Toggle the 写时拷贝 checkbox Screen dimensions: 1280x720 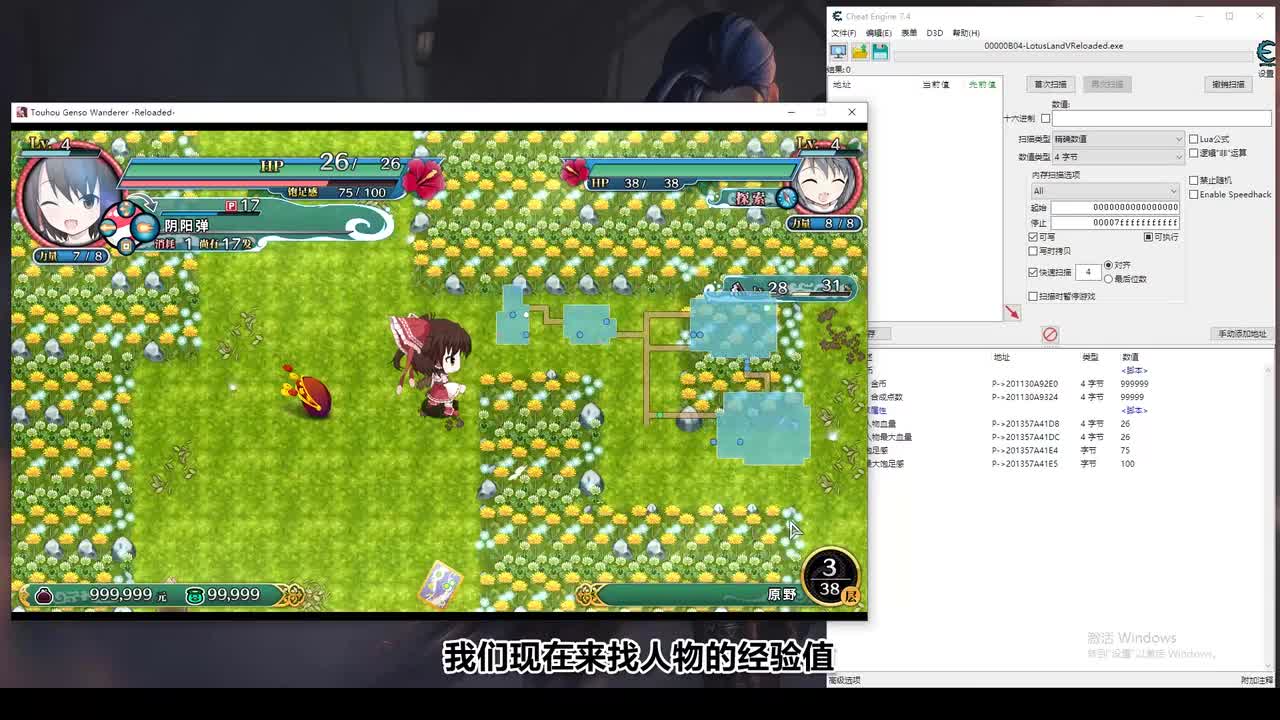tap(1034, 251)
